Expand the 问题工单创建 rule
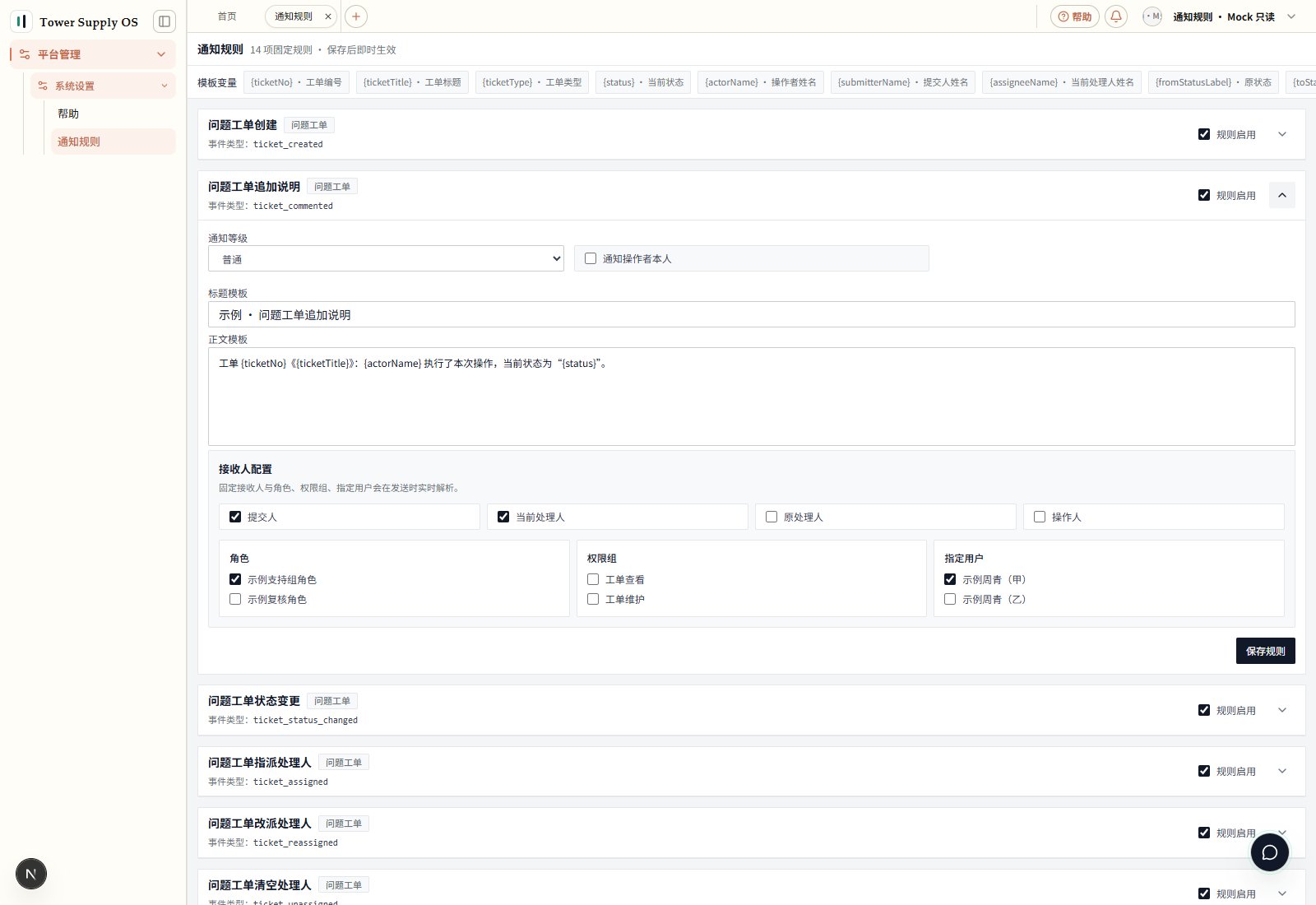 [1282, 134]
